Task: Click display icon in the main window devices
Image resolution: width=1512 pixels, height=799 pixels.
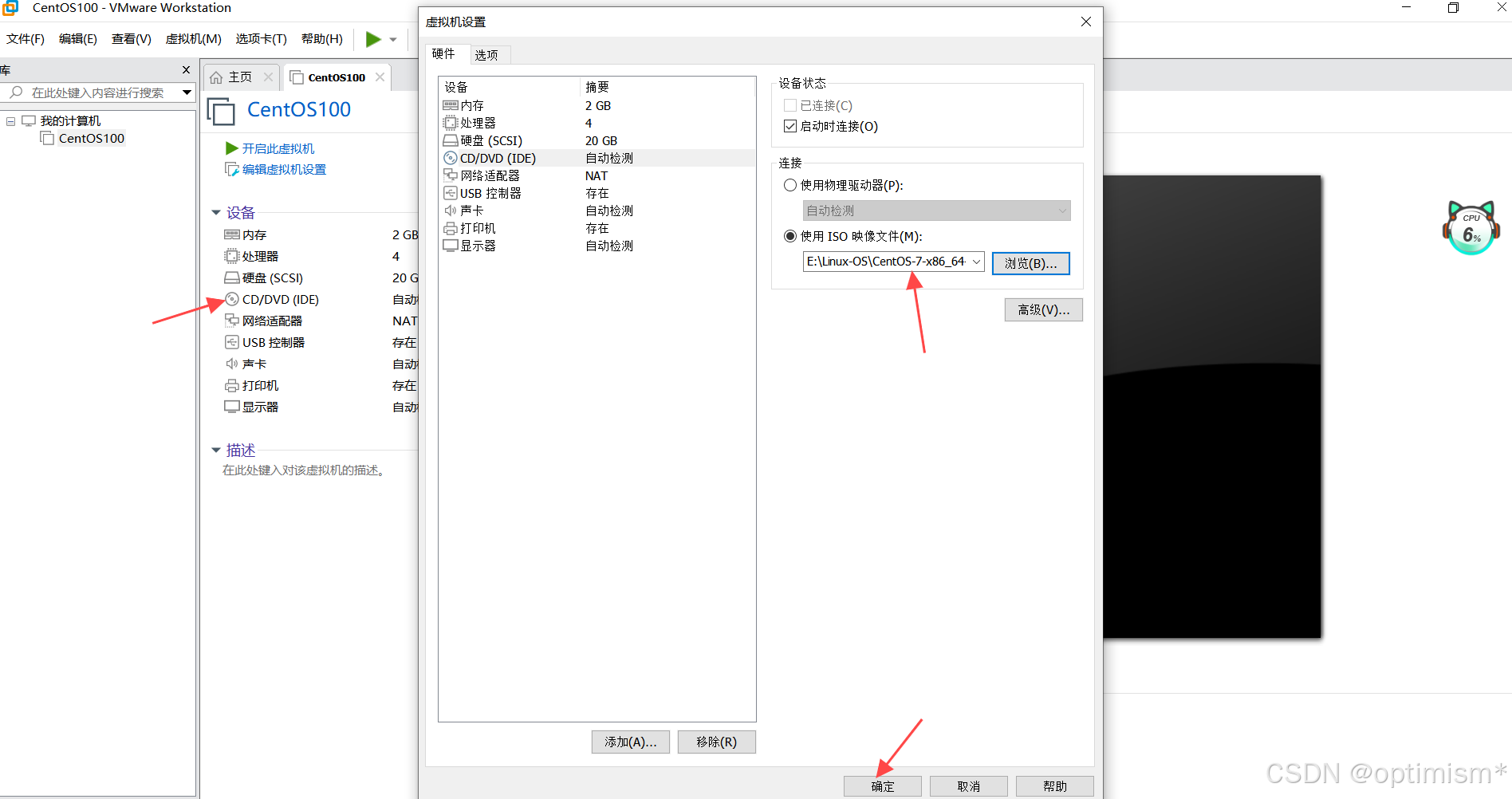Action: tap(232, 407)
